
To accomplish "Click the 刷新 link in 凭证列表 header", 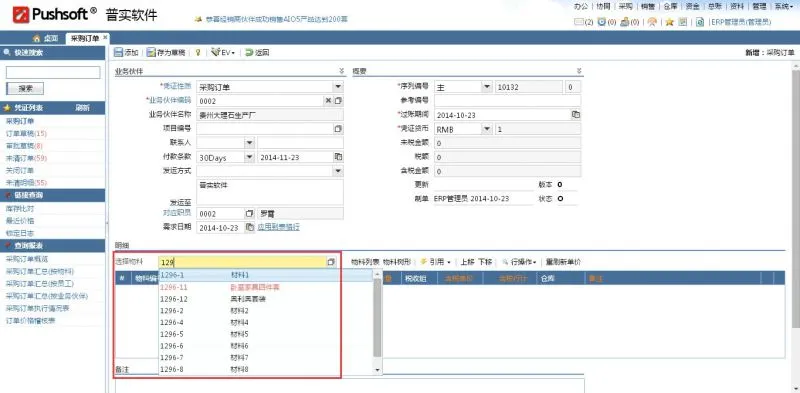I will point(83,108).
